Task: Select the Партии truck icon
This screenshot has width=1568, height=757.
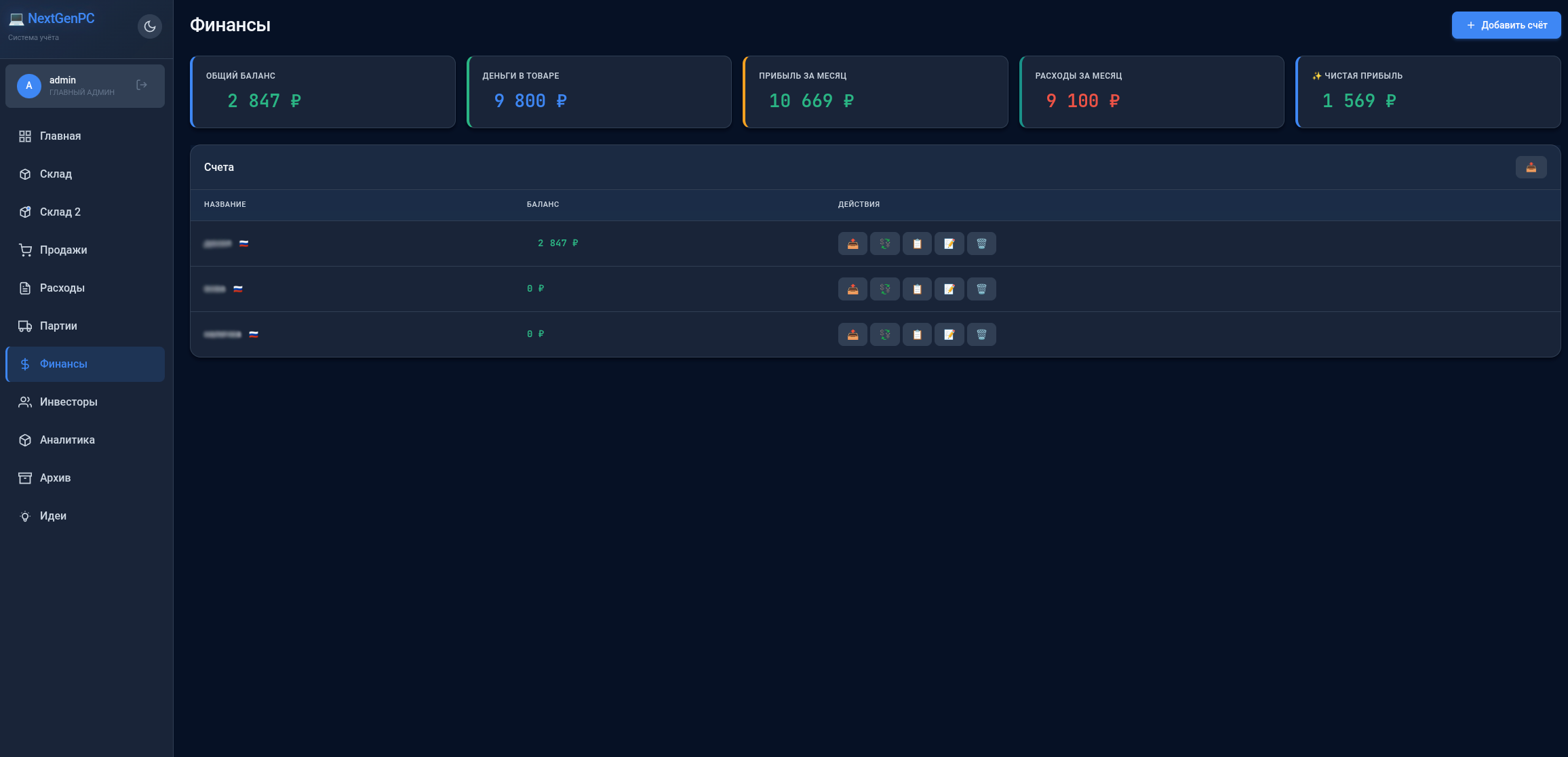Action: (25, 326)
